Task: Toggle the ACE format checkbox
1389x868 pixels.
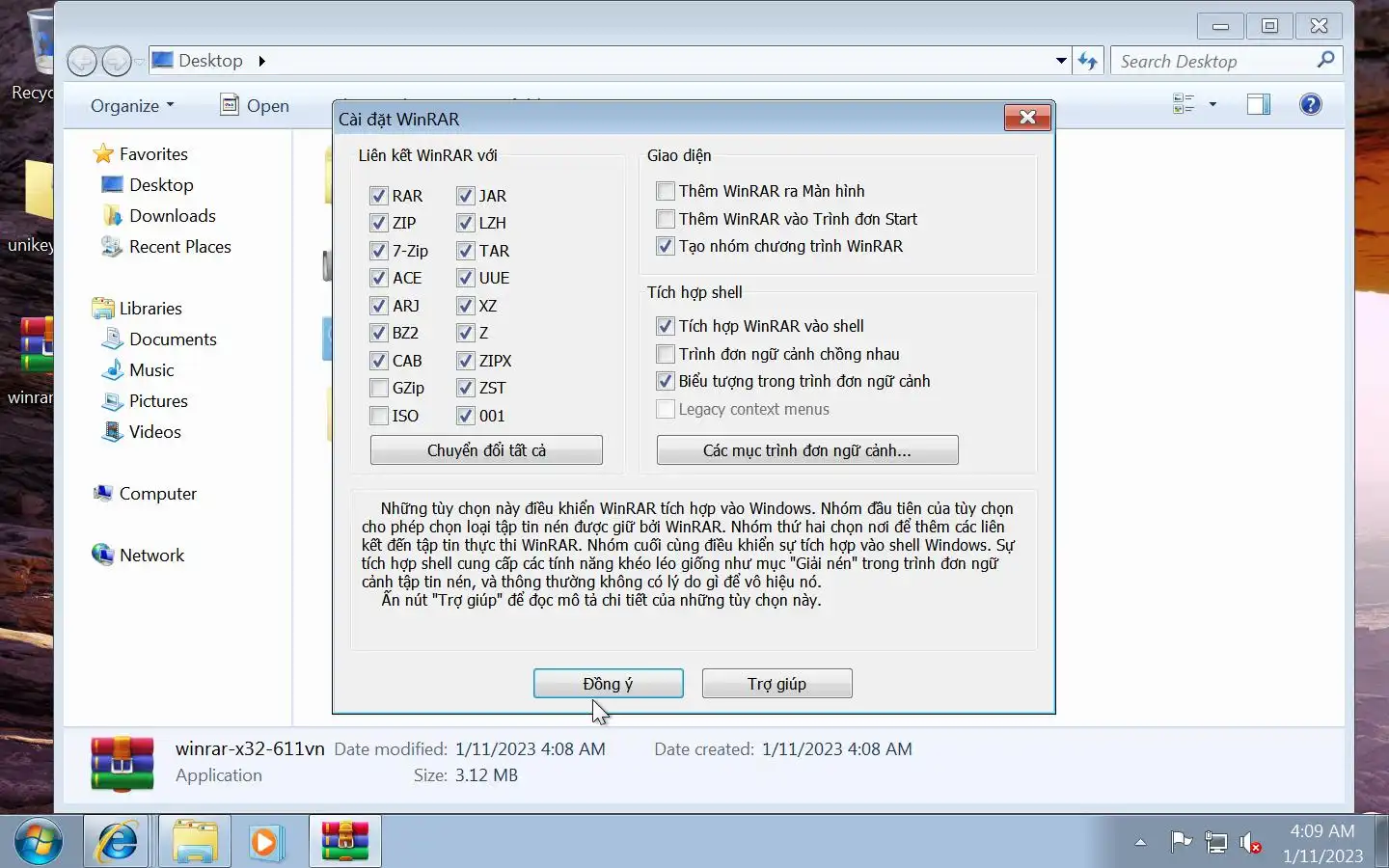Action: coord(379,278)
